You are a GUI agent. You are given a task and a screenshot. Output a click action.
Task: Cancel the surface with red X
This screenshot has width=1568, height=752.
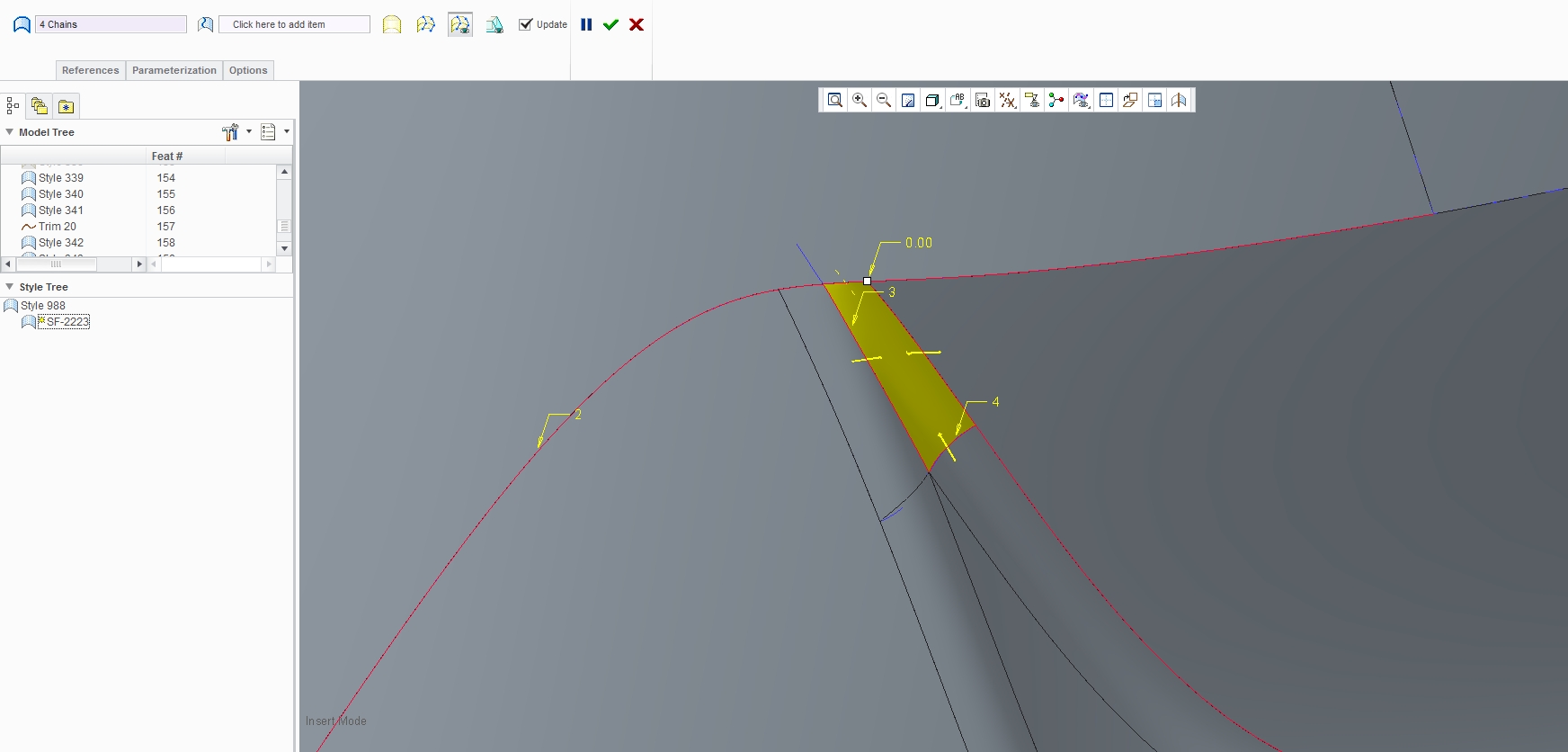tap(637, 24)
